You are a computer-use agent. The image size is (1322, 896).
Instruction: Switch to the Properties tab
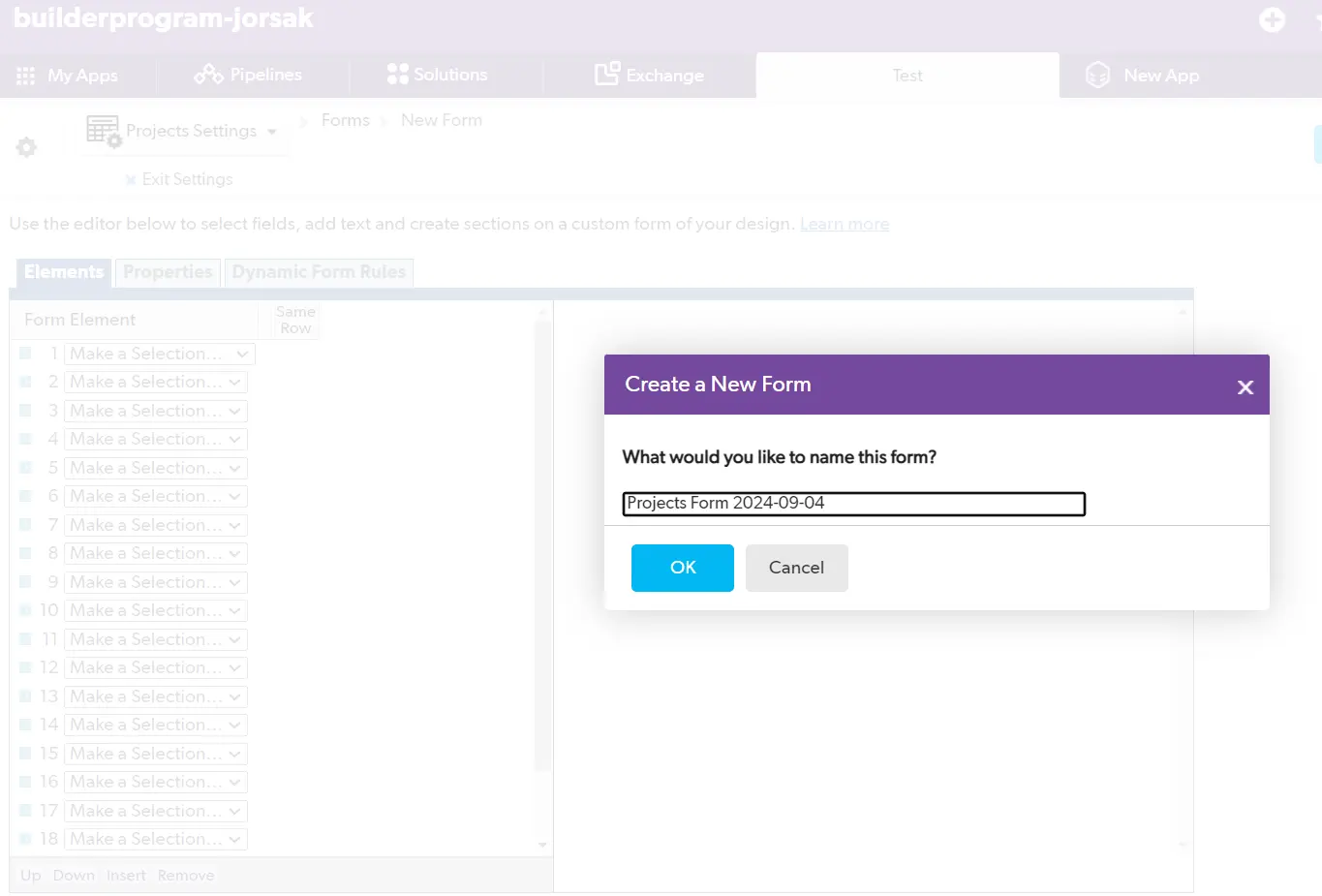(167, 272)
